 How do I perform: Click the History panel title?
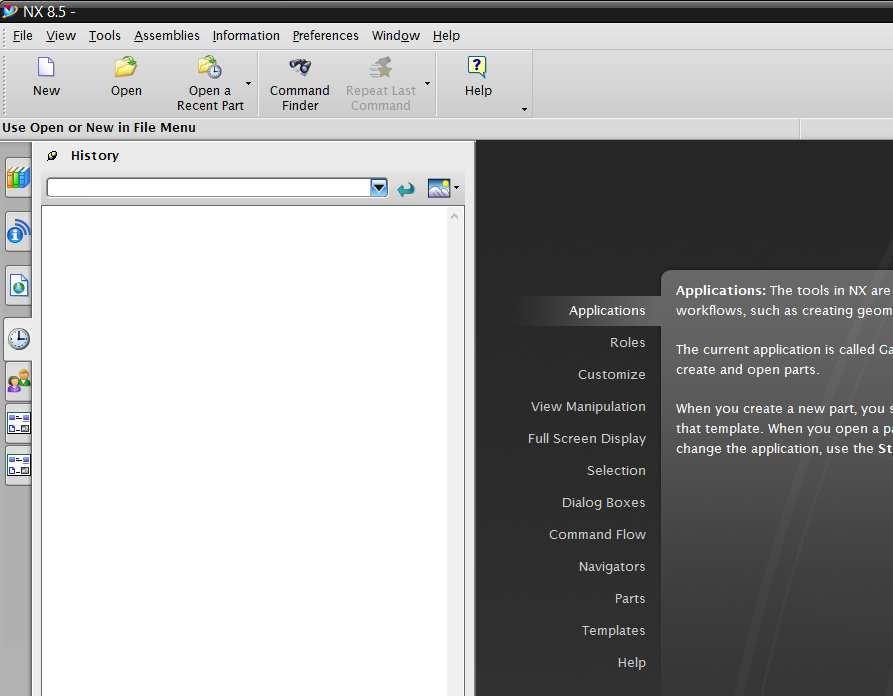tap(95, 155)
